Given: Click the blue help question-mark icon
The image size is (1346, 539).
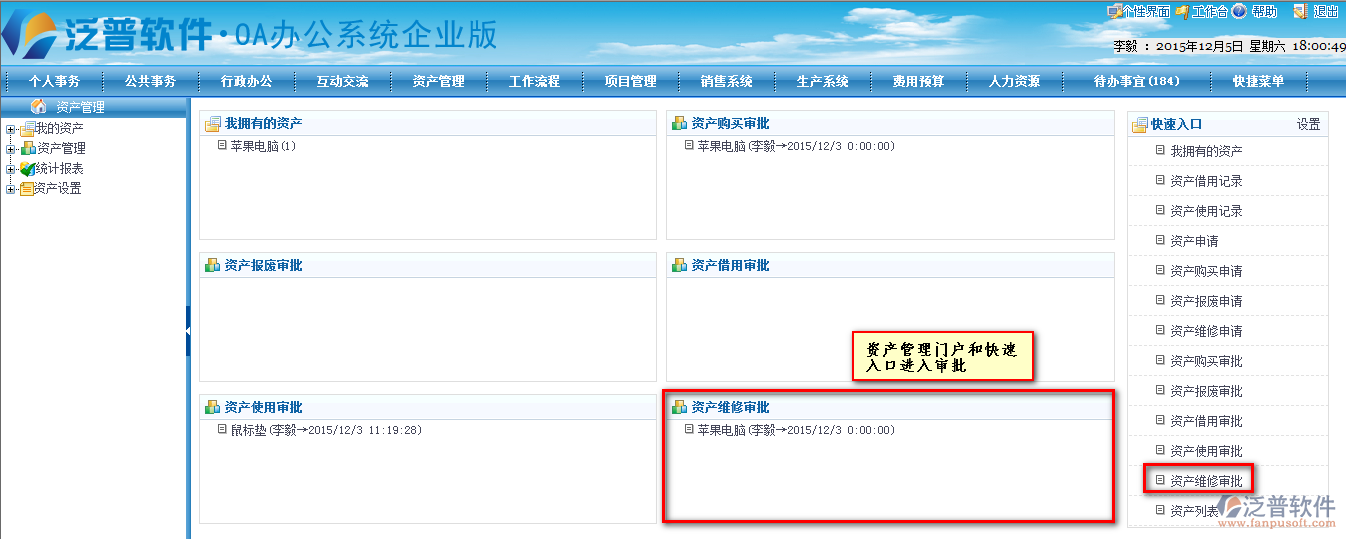Looking at the screenshot, I should point(1239,11).
